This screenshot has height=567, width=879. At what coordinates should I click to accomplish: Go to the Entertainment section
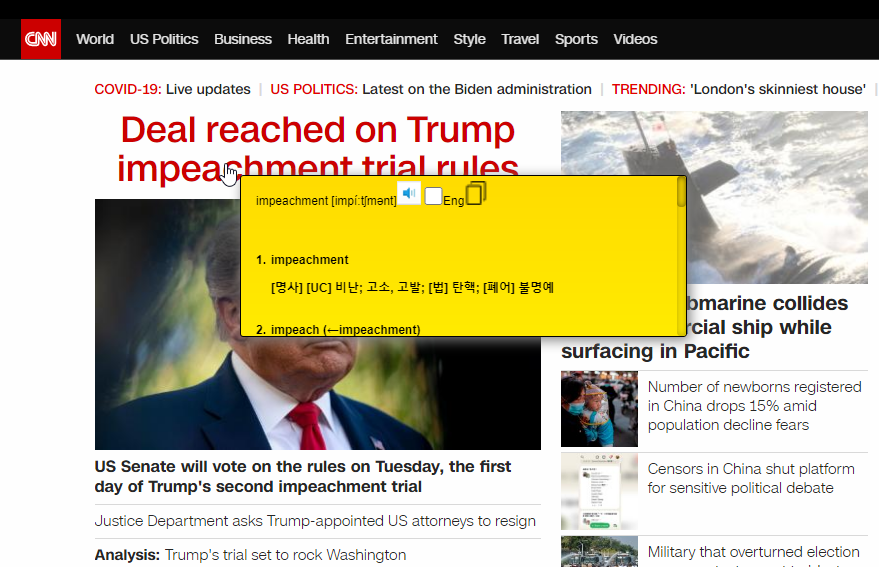click(391, 39)
